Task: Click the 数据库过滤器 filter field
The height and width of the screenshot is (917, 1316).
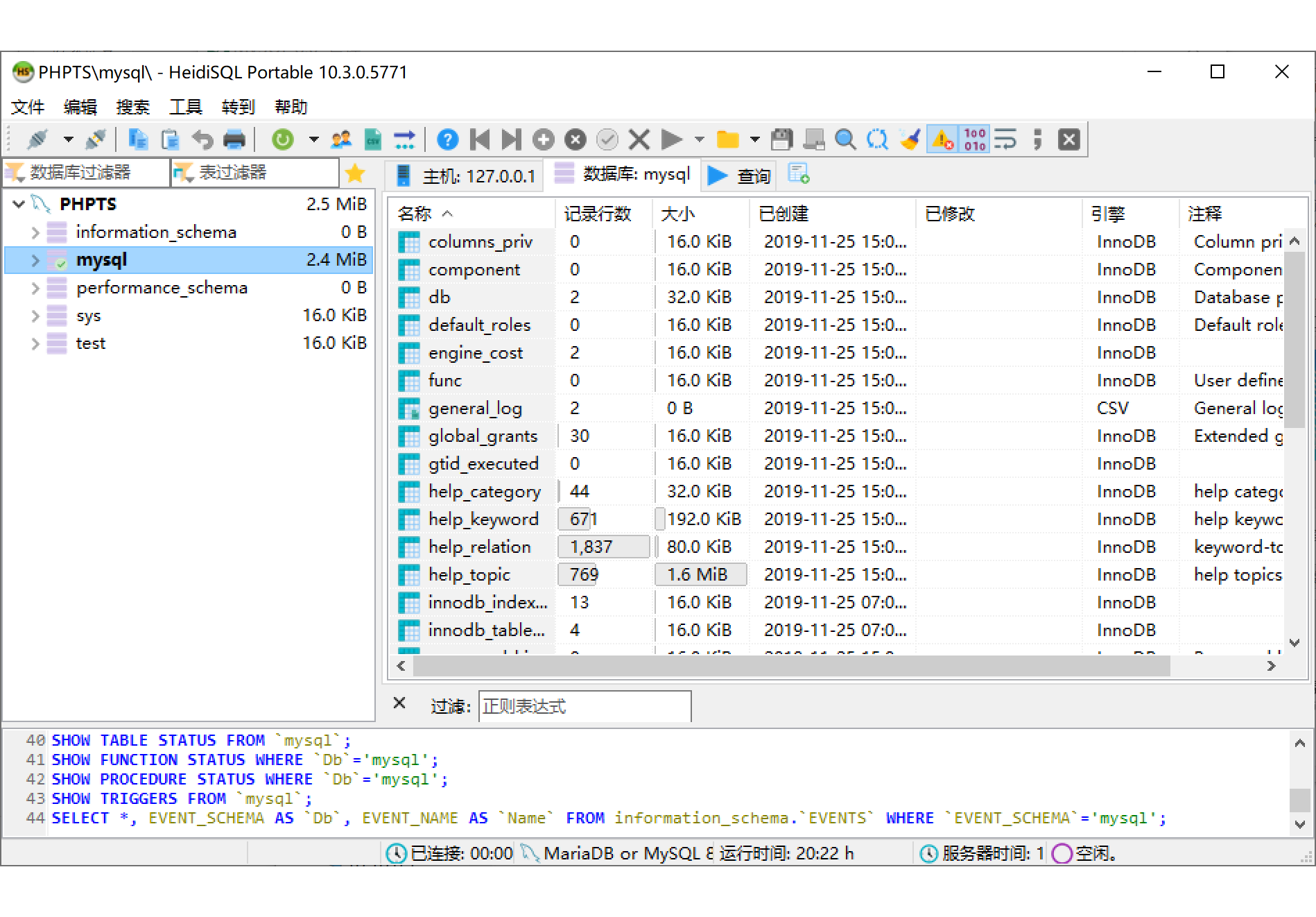Action: pos(87,173)
